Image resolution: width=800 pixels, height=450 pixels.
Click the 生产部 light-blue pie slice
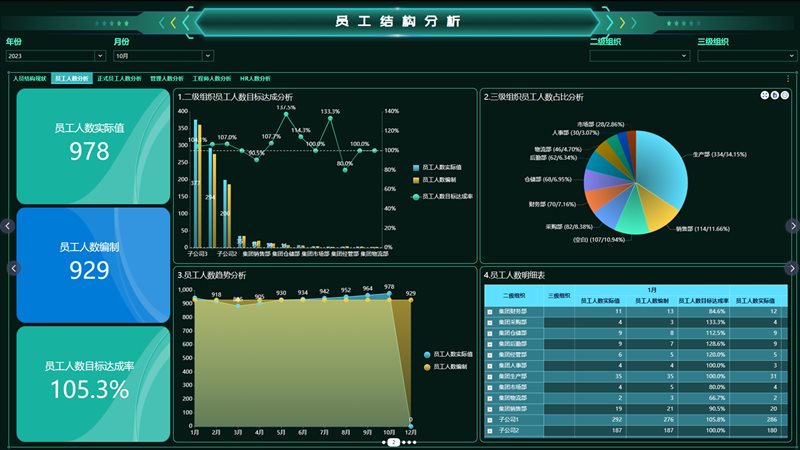click(x=663, y=168)
